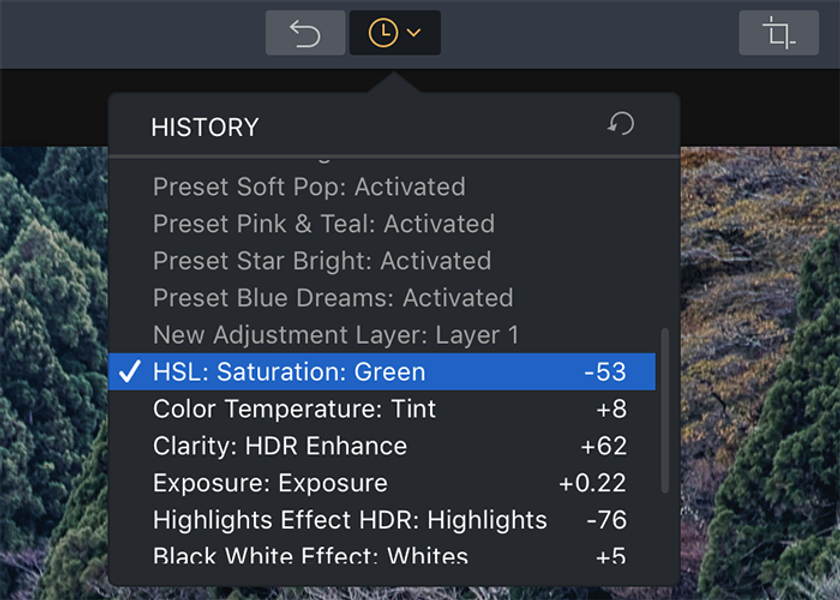Viewport: 840px width, 600px height.
Task: Click the HISTORY panel title
Action: (205, 128)
